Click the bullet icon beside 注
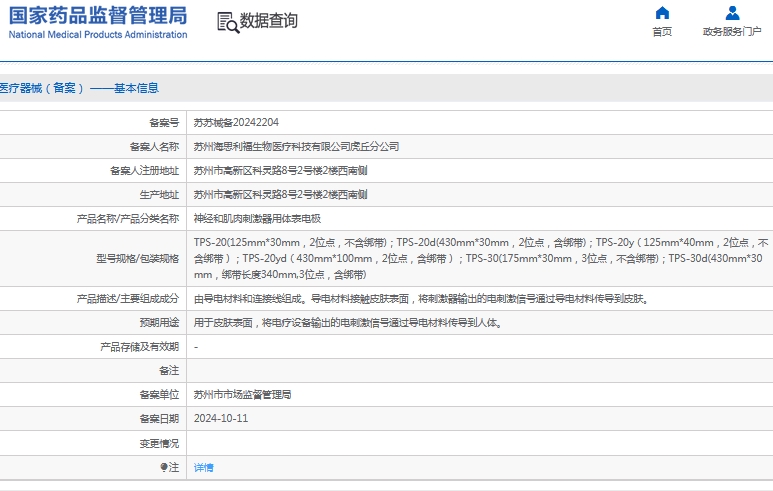The width and height of the screenshot is (773, 491). tap(164, 467)
